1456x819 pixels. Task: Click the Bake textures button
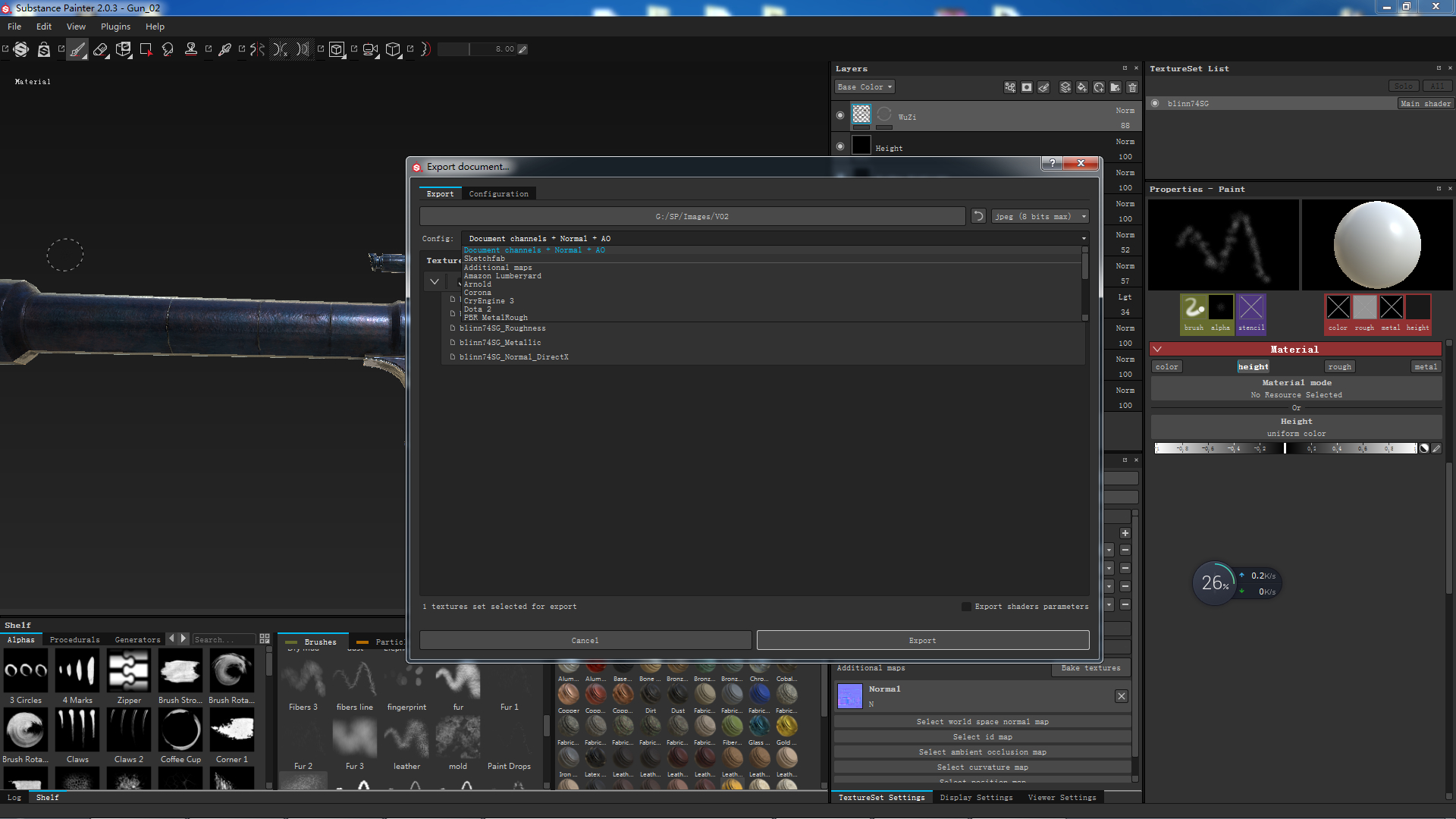click(x=1090, y=668)
